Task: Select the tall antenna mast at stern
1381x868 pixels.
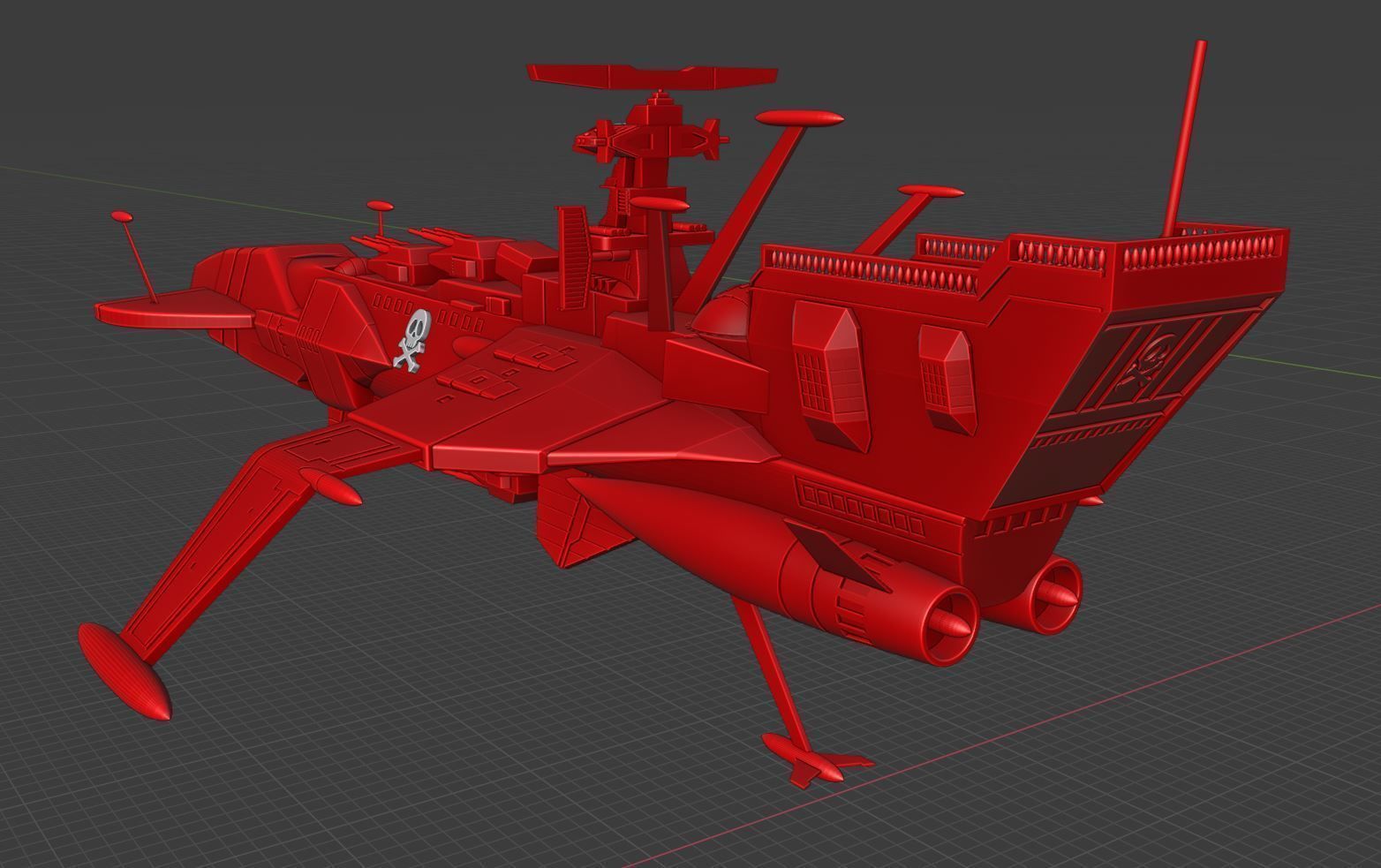Action: pos(1185,137)
